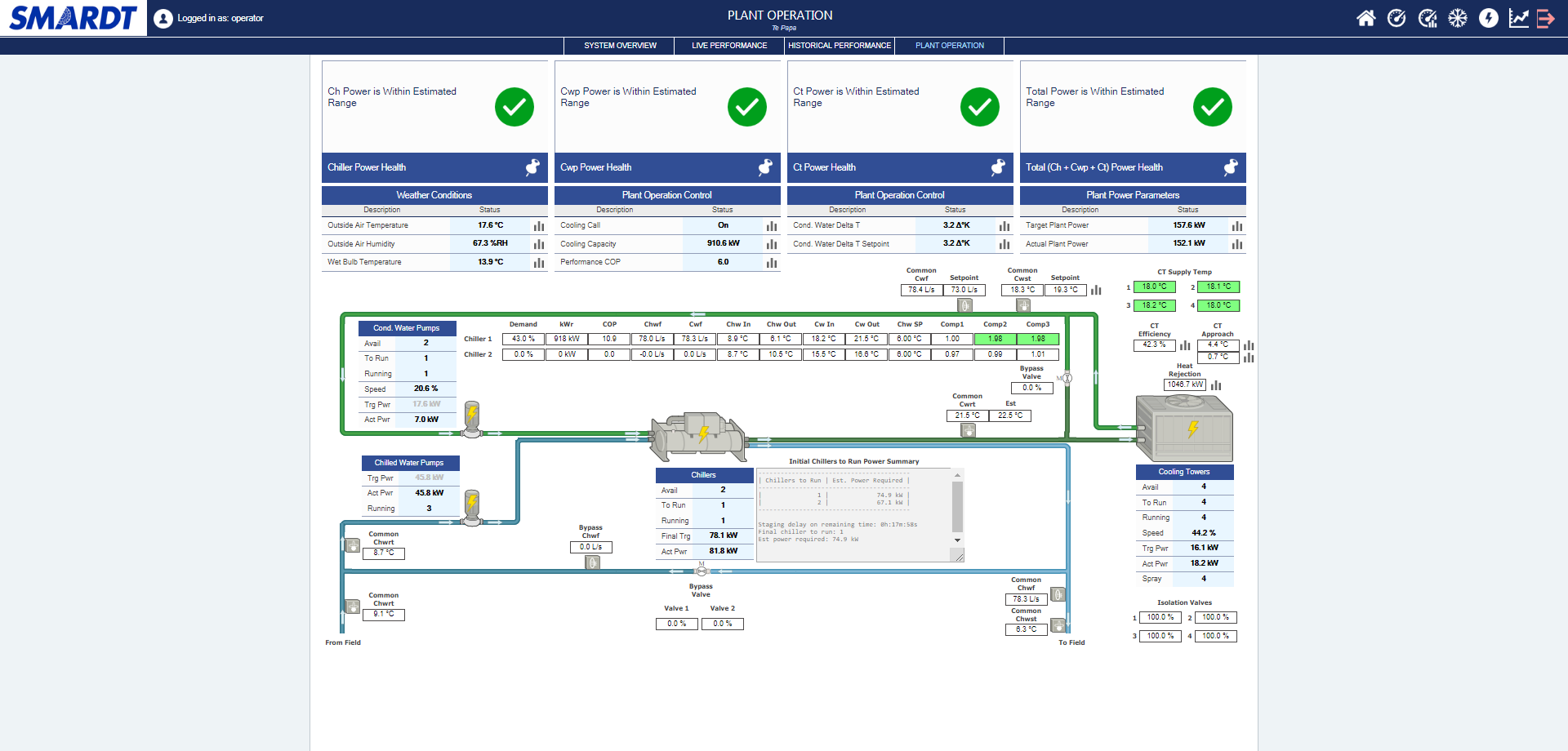
Task: Click the Cond. Water Pumps table header
Action: (x=407, y=328)
